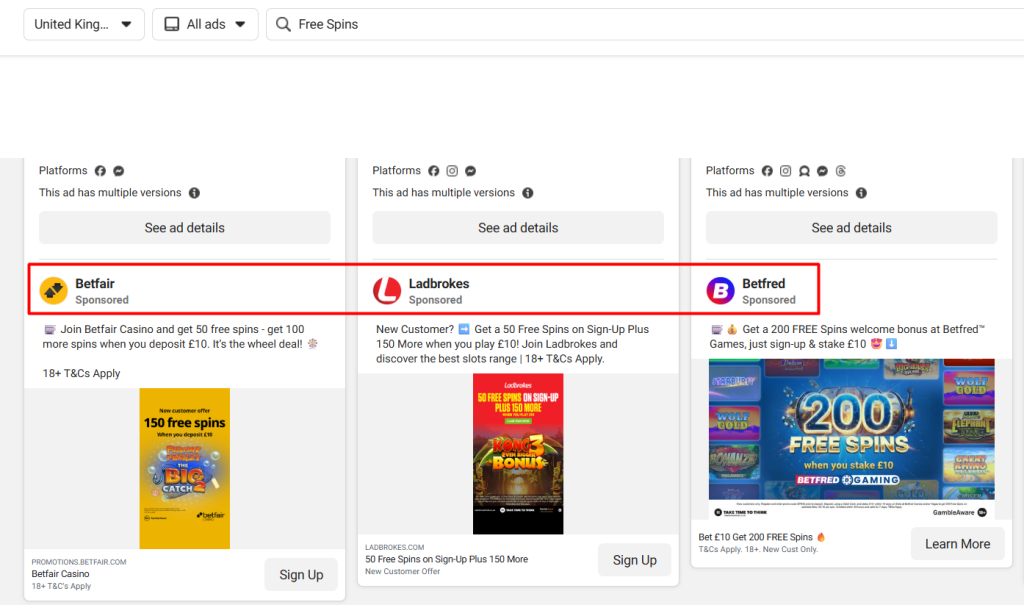The width and height of the screenshot is (1024, 605).
Task: Click the magnifying glass search icon
Action: pyautogui.click(x=283, y=24)
